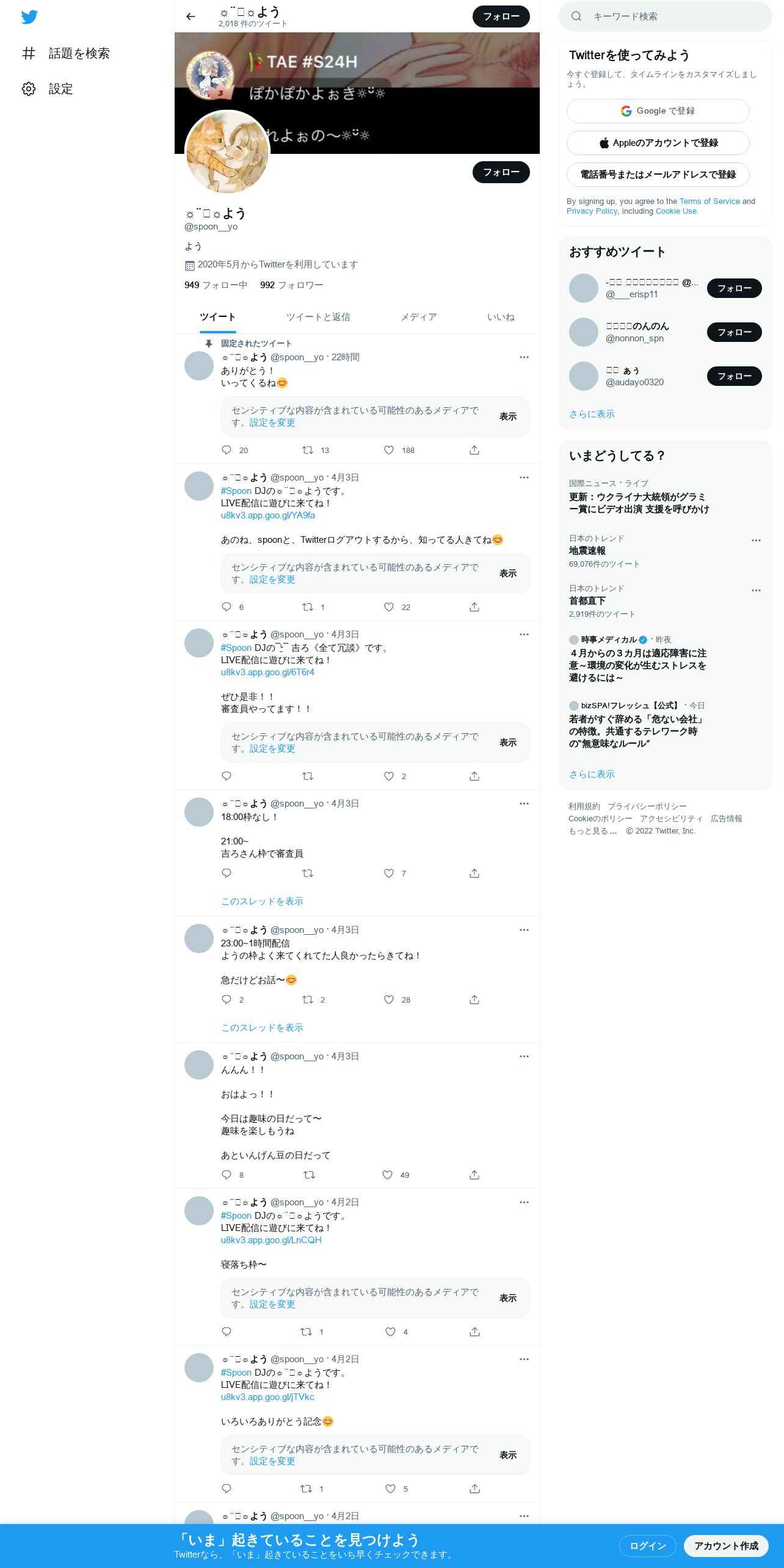Sign up with Google

(658, 111)
